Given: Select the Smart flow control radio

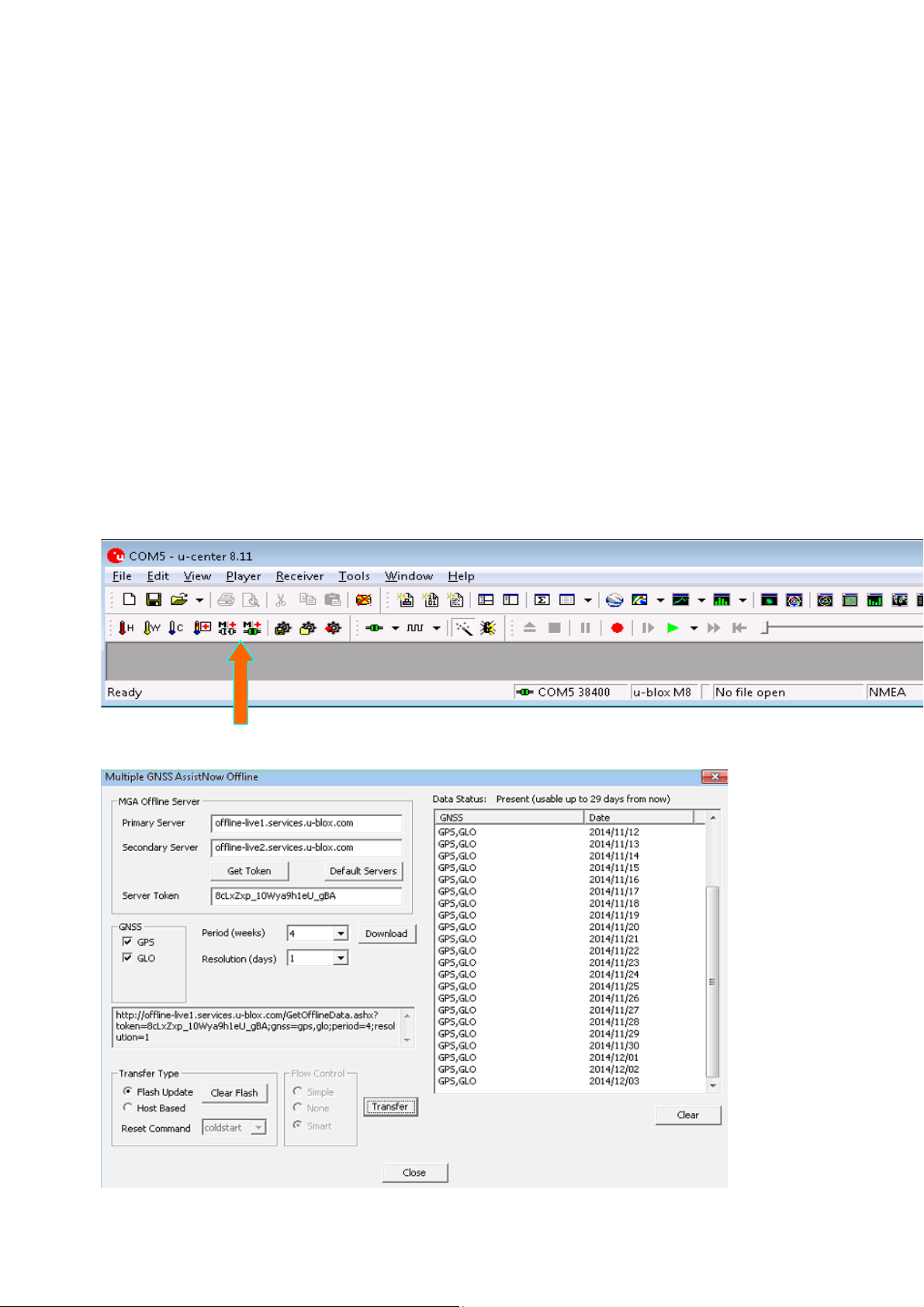Looking at the screenshot, I should click(x=297, y=1125).
